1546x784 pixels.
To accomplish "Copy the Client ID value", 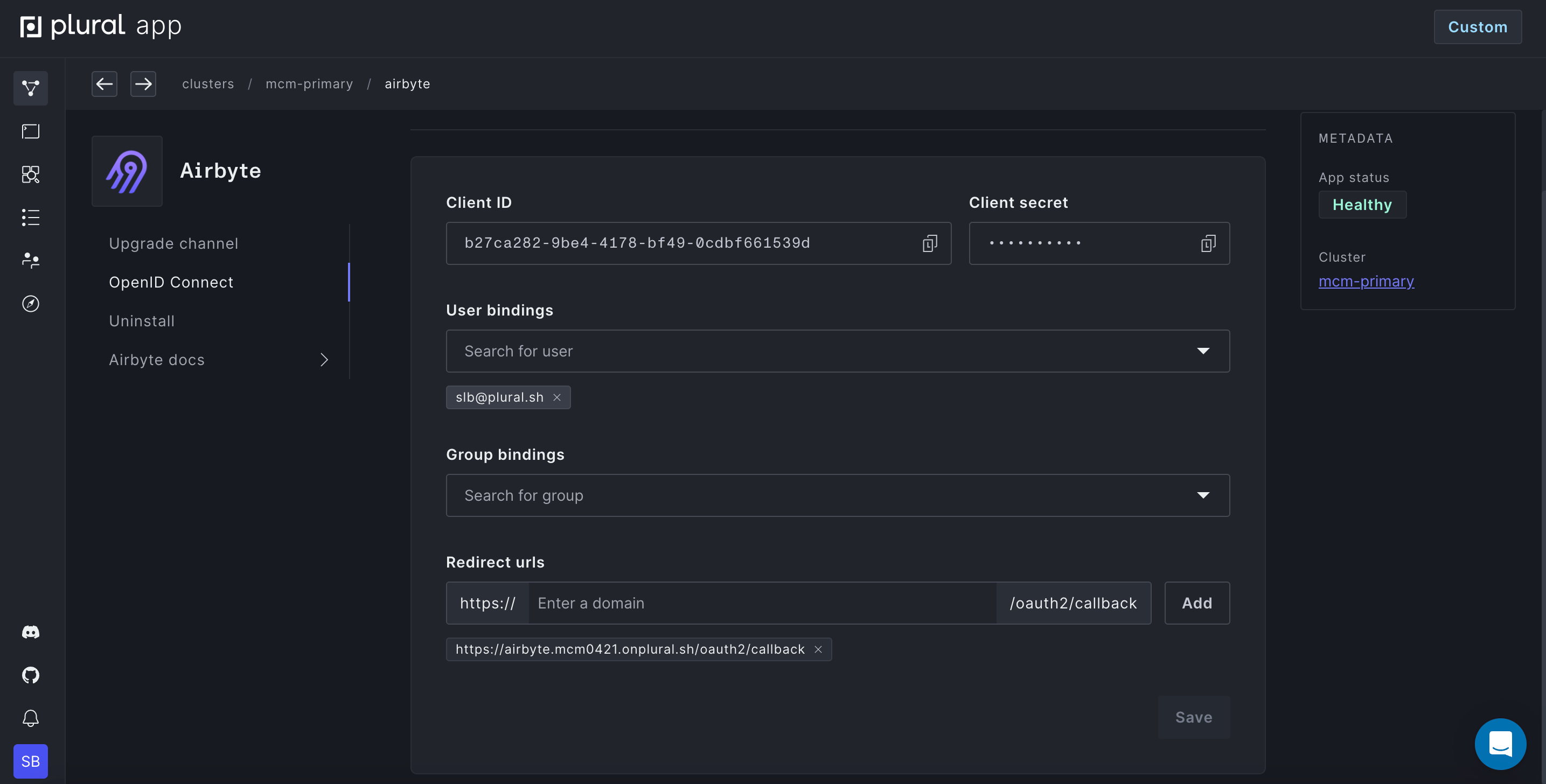I will [929, 243].
